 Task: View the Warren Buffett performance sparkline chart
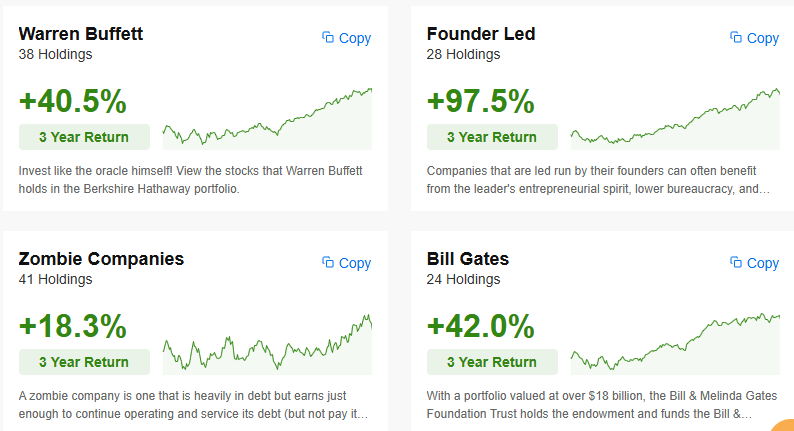click(267, 119)
